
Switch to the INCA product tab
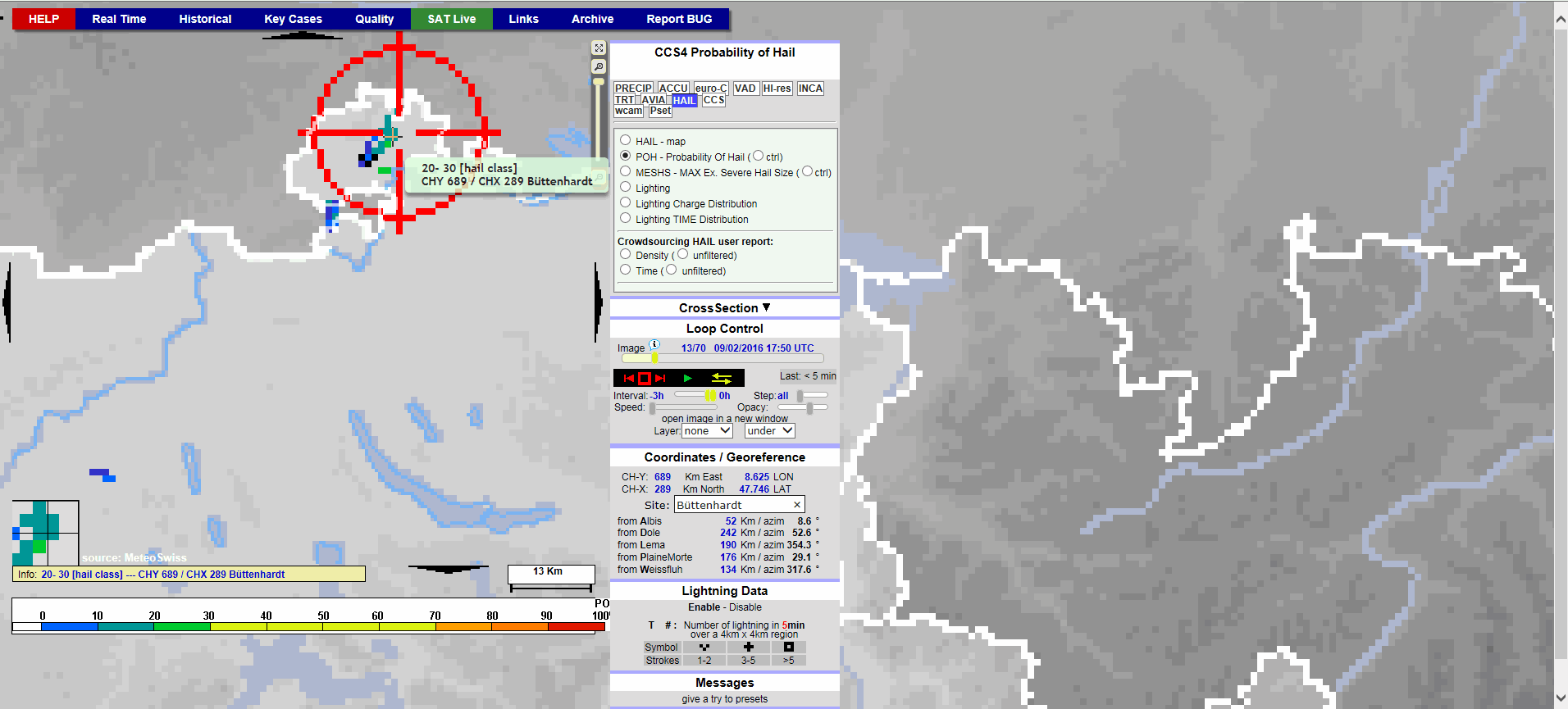(x=810, y=89)
